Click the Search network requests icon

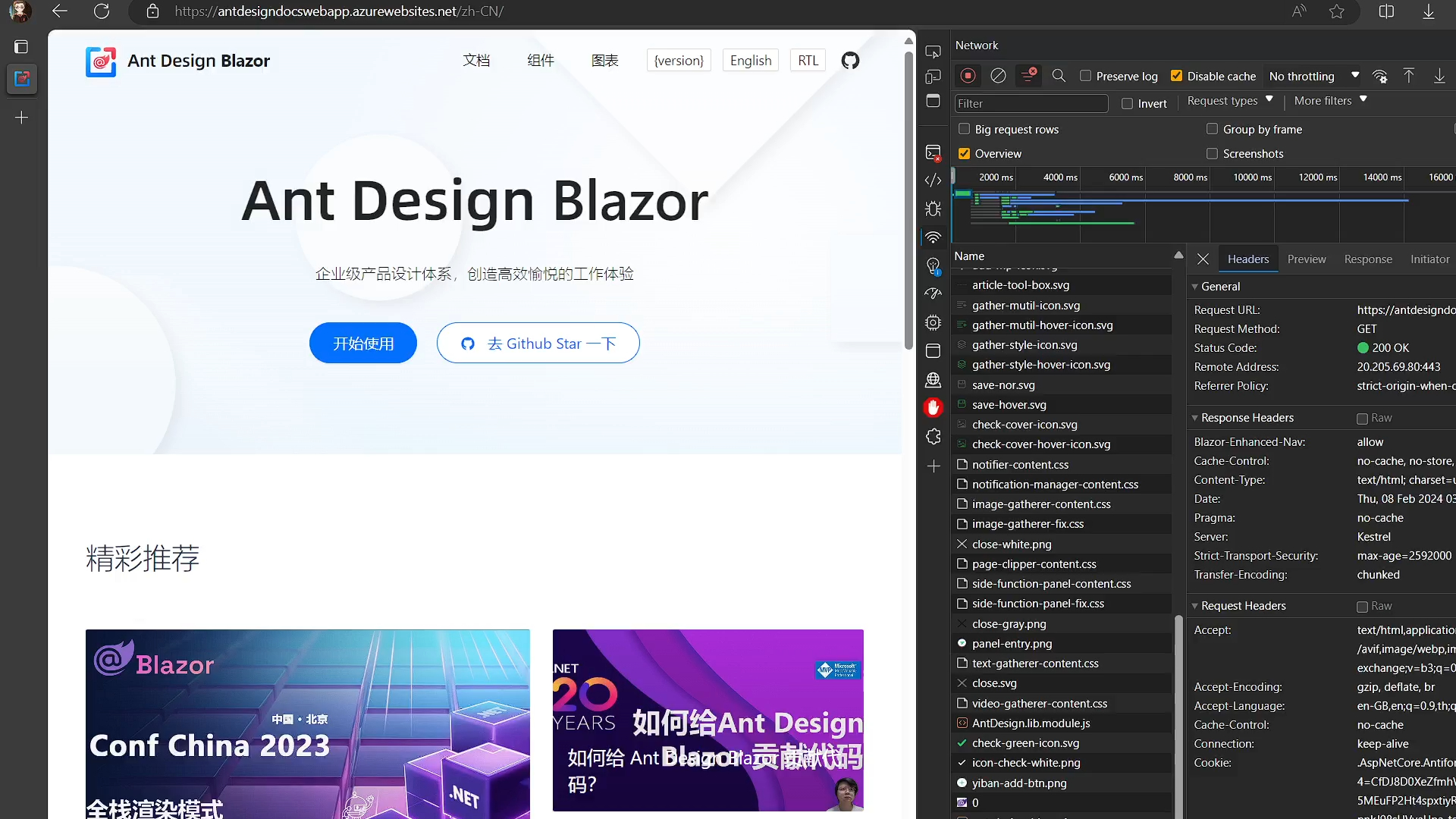(x=1058, y=75)
